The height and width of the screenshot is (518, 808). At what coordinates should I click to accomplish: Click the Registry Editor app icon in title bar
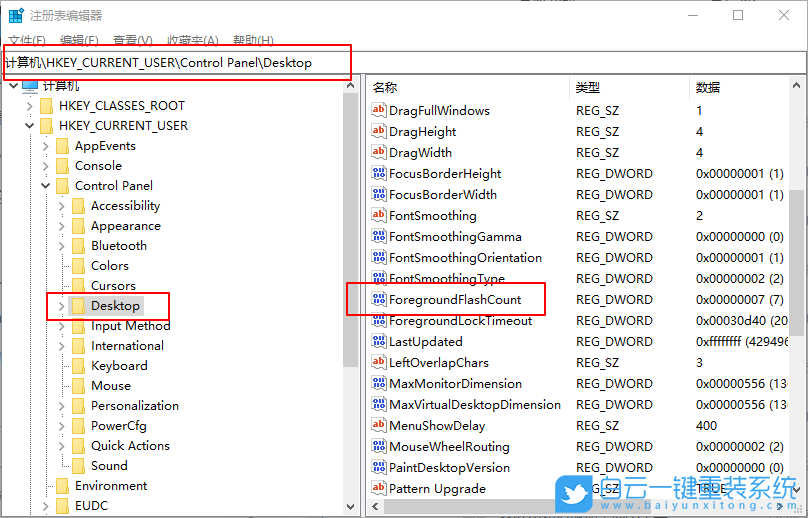point(16,16)
